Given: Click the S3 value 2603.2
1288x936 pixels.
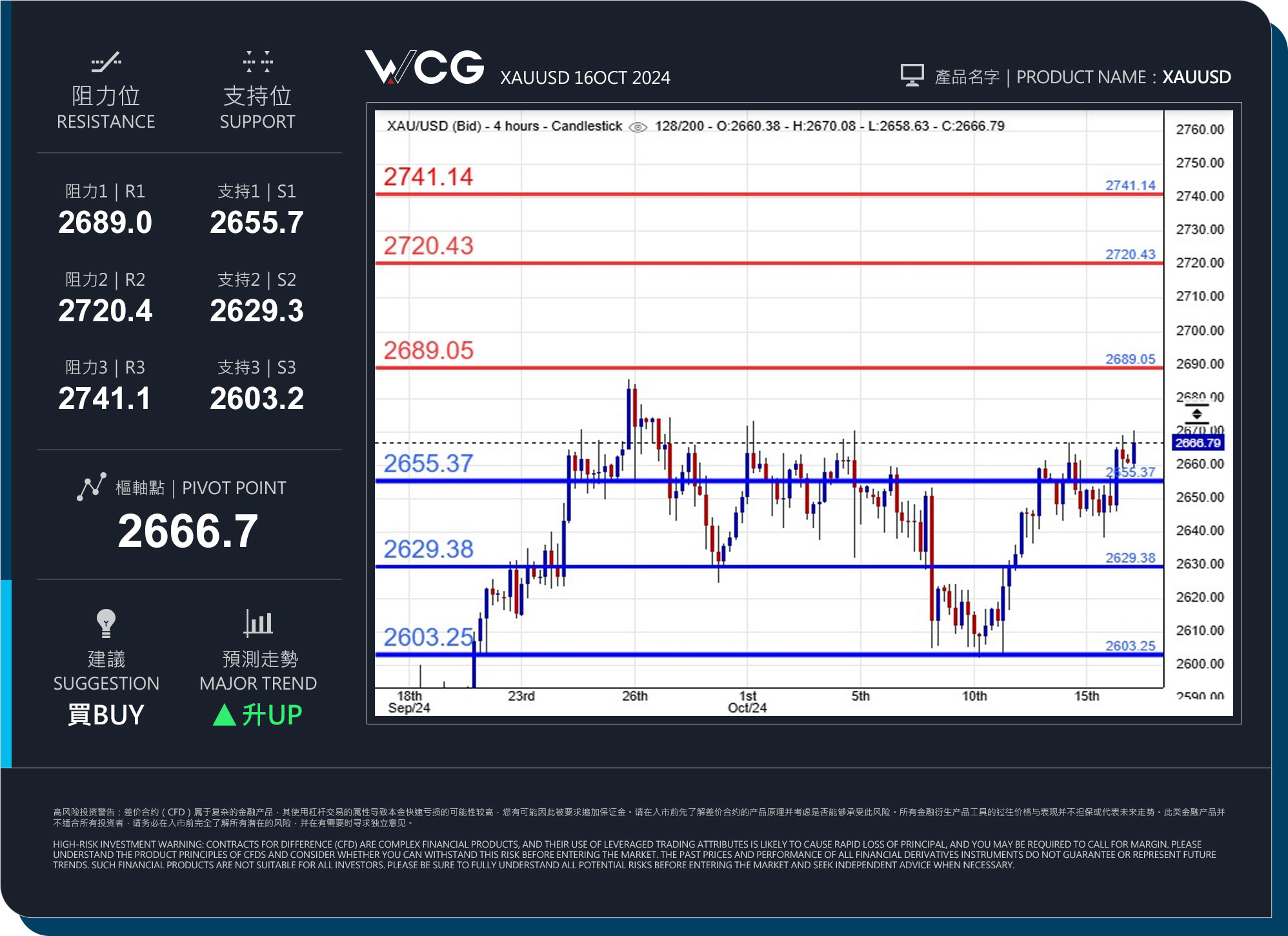Looking at the screenshot, I should pyautogui.click(x=257, y=399).
